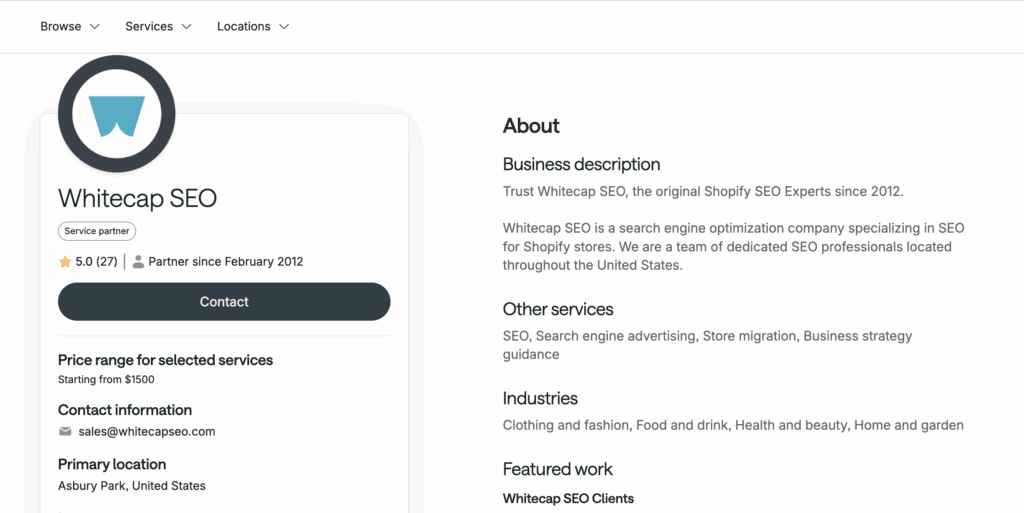Click the Industries heading
Viewport: 1024px width, 513px height.
(x=540, y=398)
